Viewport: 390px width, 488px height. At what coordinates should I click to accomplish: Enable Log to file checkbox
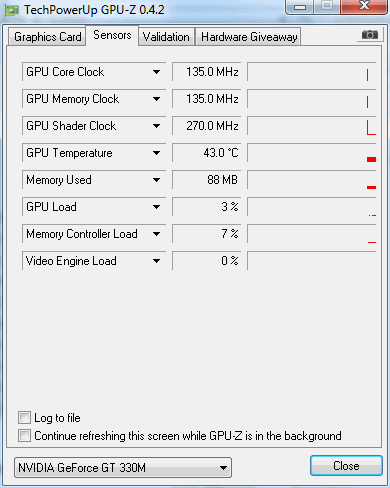(x=24, y=417)
